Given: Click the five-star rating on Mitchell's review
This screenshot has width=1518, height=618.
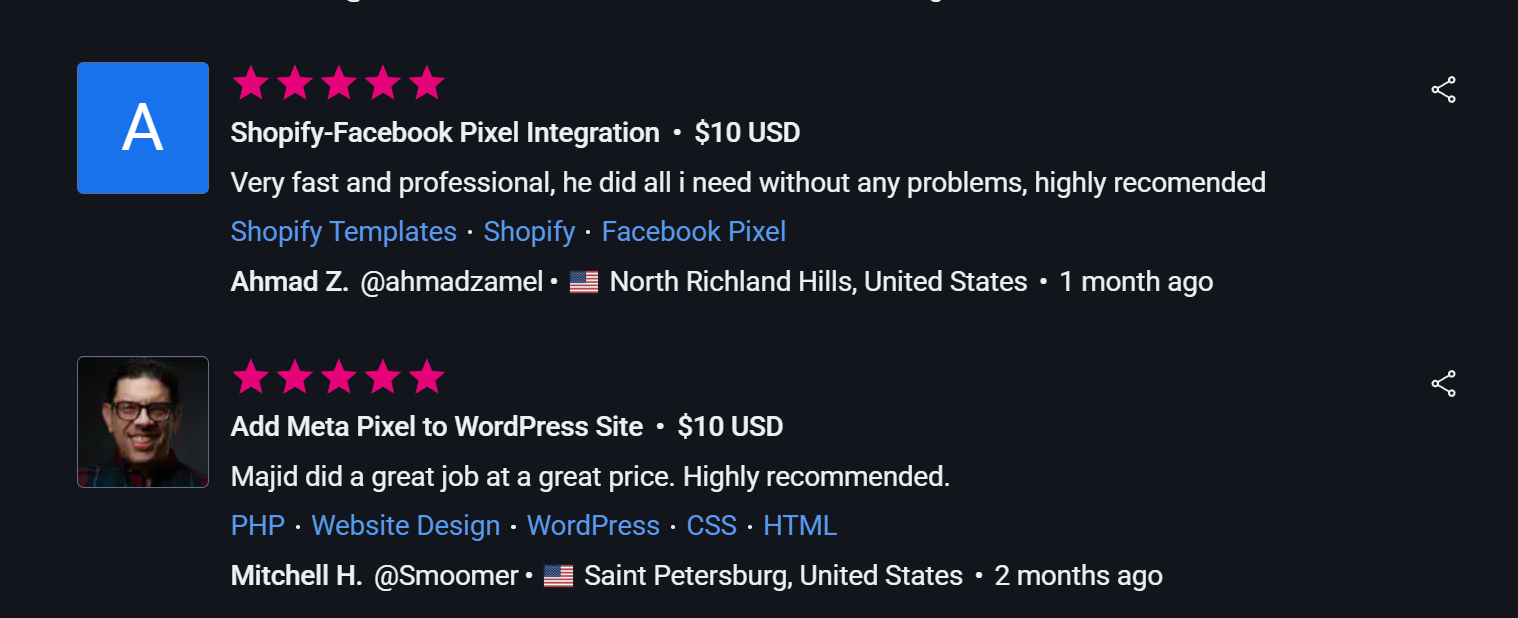Looking at the screenshot, I should click(x=338, y=378).
